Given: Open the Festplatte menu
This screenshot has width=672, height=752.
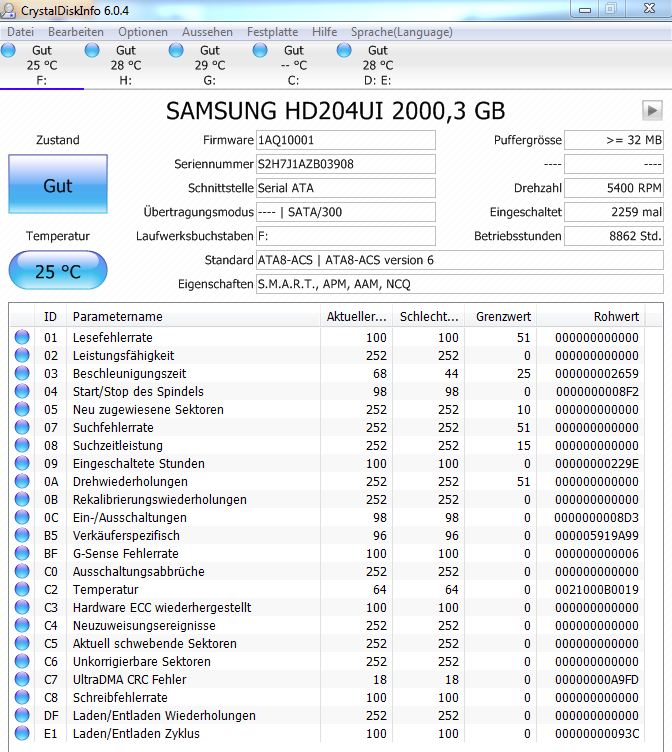Looking at the screenshot, I should pos(272,32).
